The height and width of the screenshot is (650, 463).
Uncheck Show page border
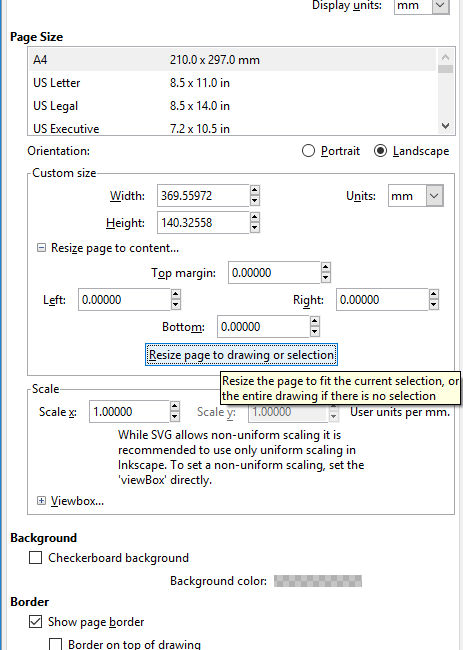[36, 622]
